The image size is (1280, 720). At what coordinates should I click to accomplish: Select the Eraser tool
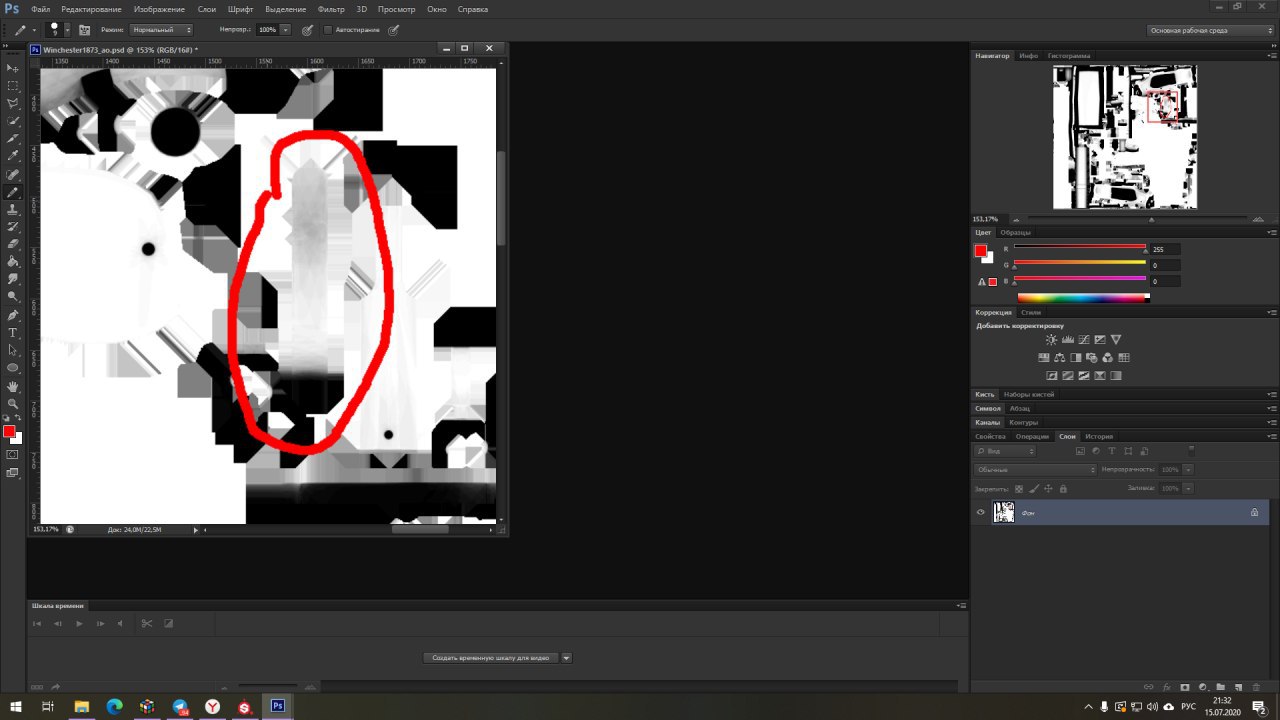[13, 244]
